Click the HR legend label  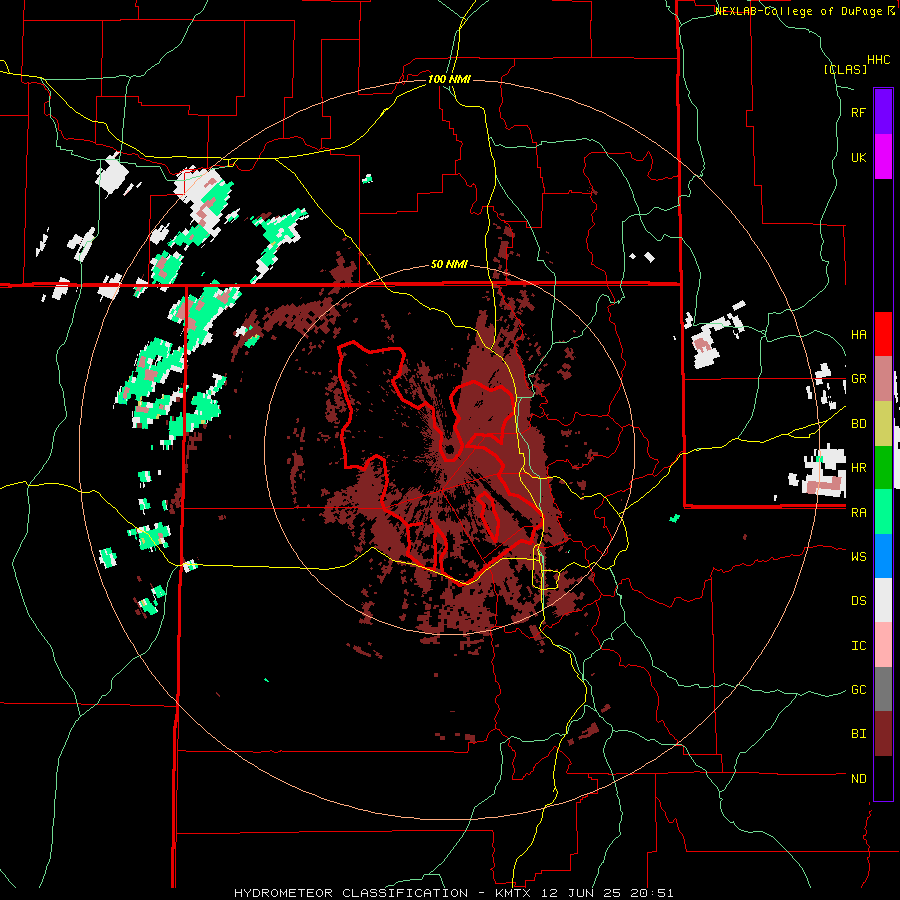tap(858, 468)
